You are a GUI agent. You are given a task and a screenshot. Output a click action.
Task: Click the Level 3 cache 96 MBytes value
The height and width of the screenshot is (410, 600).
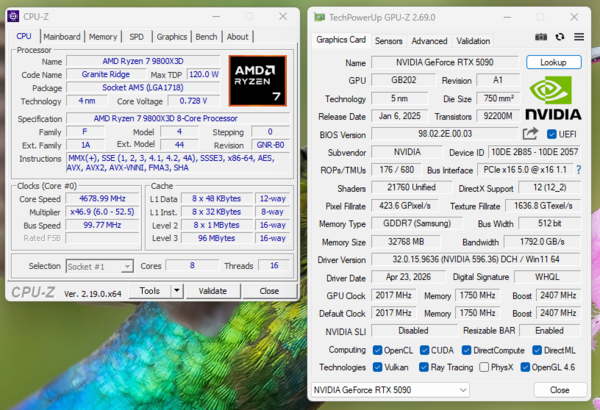[217, 238]
